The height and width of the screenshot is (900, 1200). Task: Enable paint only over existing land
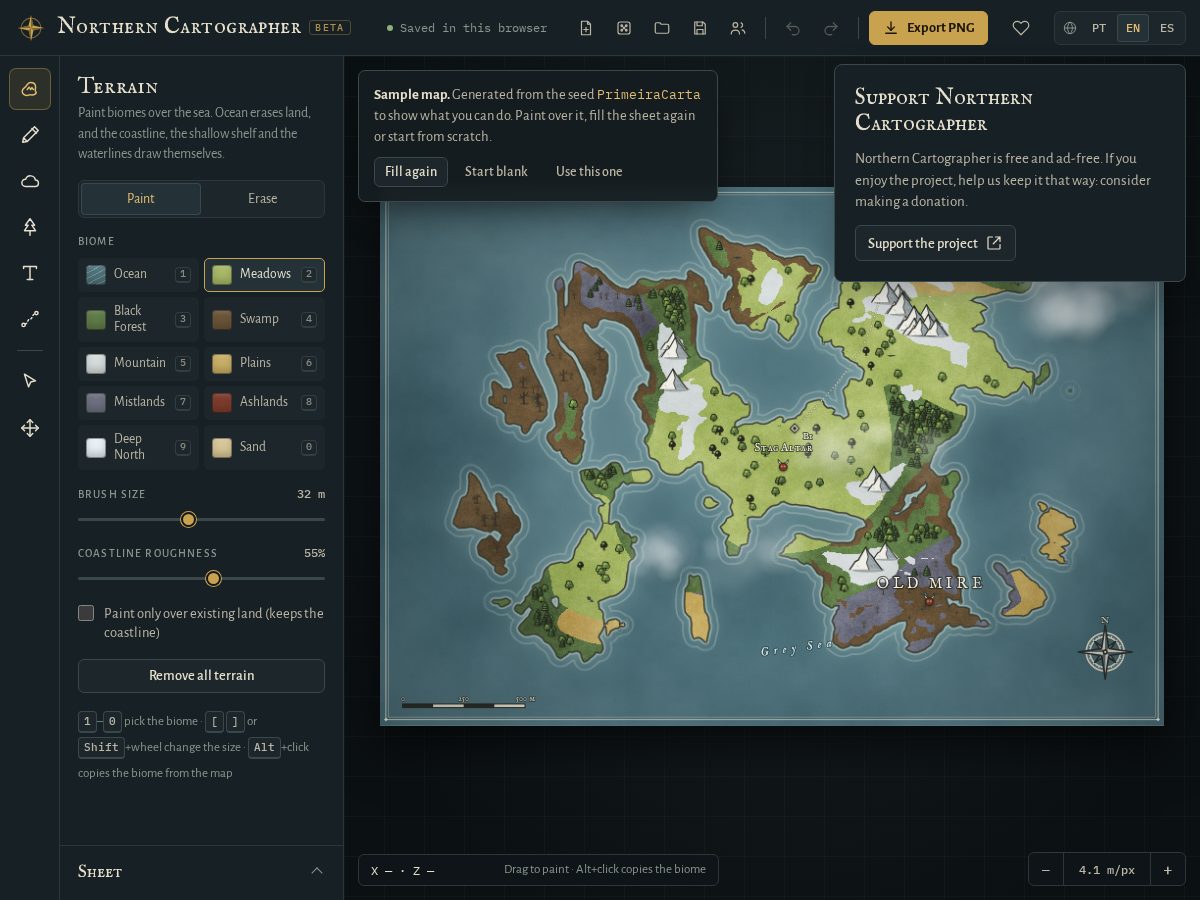coord(86,613)
